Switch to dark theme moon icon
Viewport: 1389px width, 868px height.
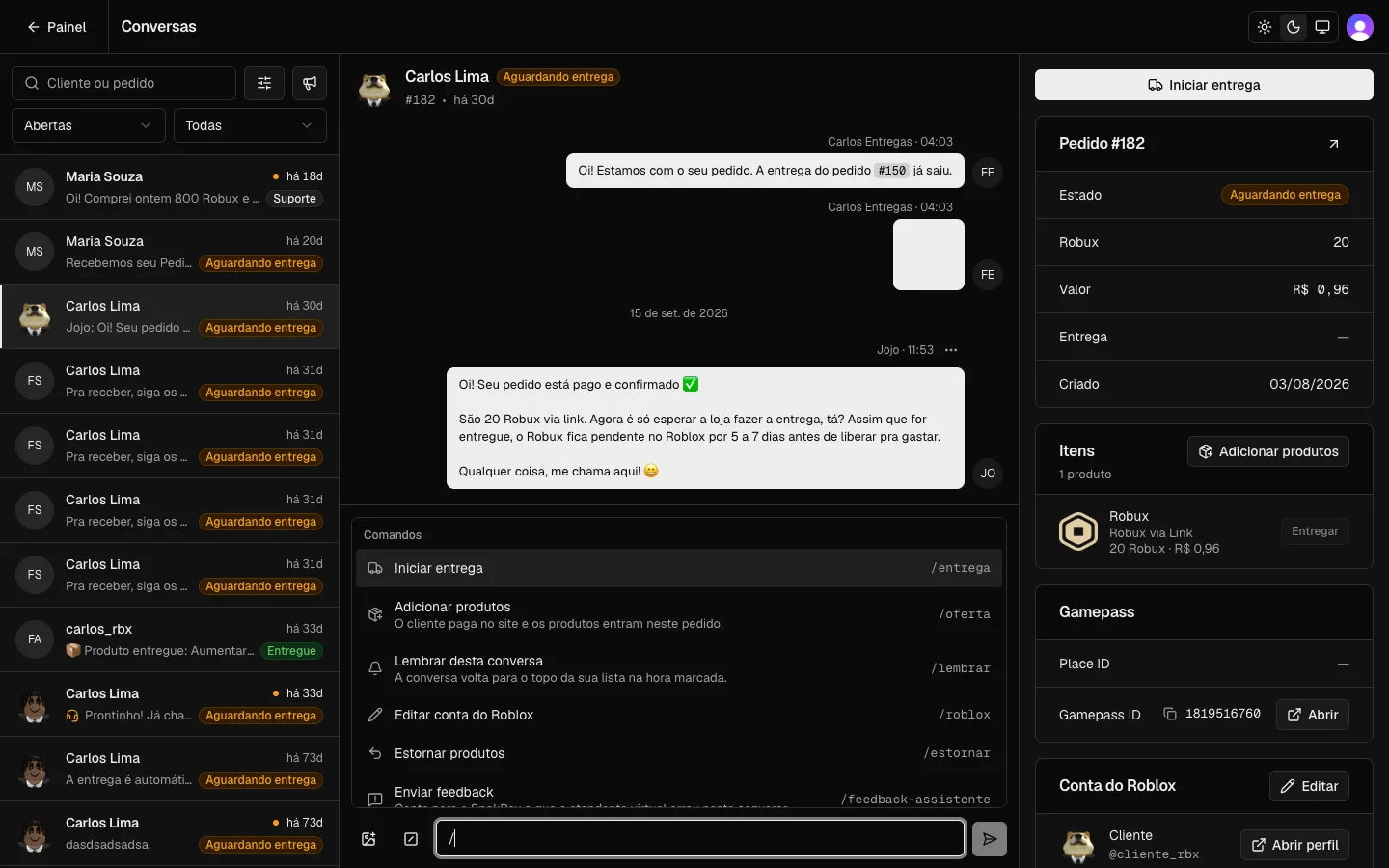[1294, 27]
